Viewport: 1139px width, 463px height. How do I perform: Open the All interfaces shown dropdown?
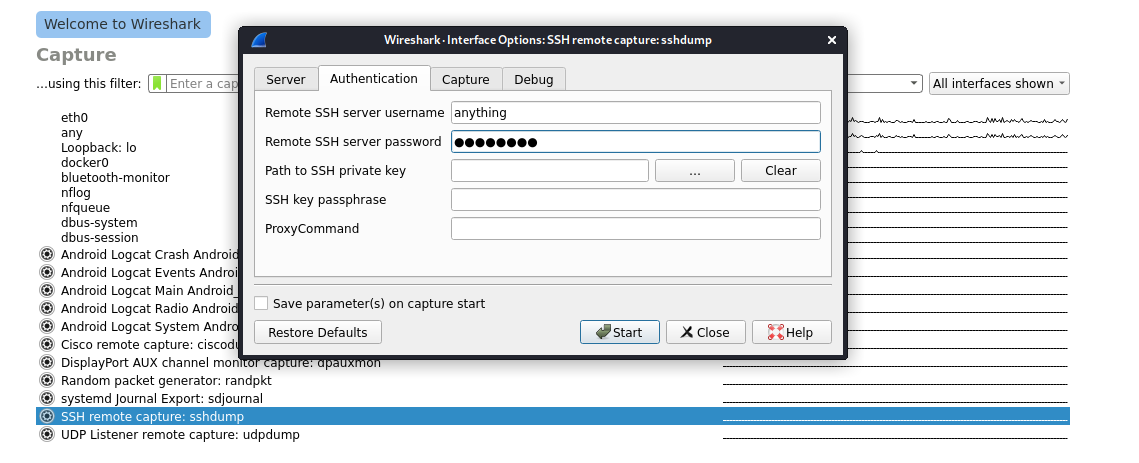[999, 84]
